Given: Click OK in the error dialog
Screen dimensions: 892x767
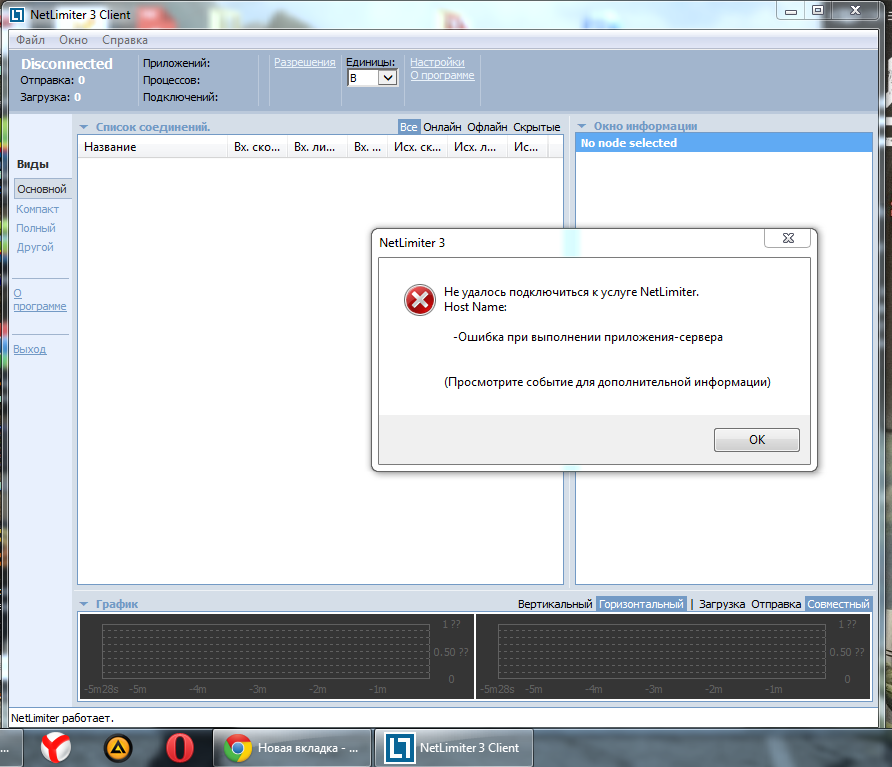Looking at the screenshot, I should pyautogui.click(x=757, y=440).
